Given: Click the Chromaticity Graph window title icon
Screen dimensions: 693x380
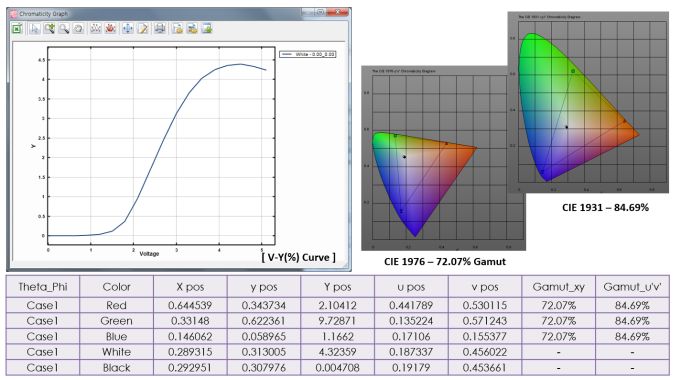Looking at the screenshot, I should [x=14, y=14].
